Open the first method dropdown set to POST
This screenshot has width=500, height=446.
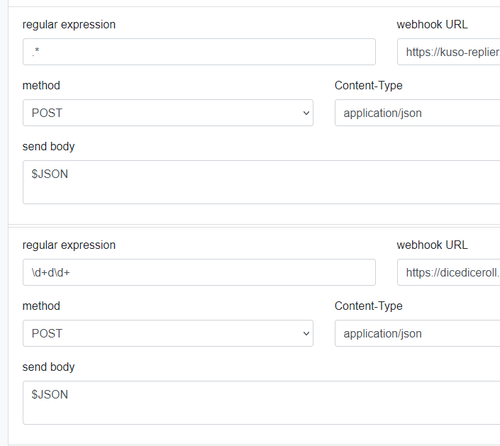pos(168,113)
